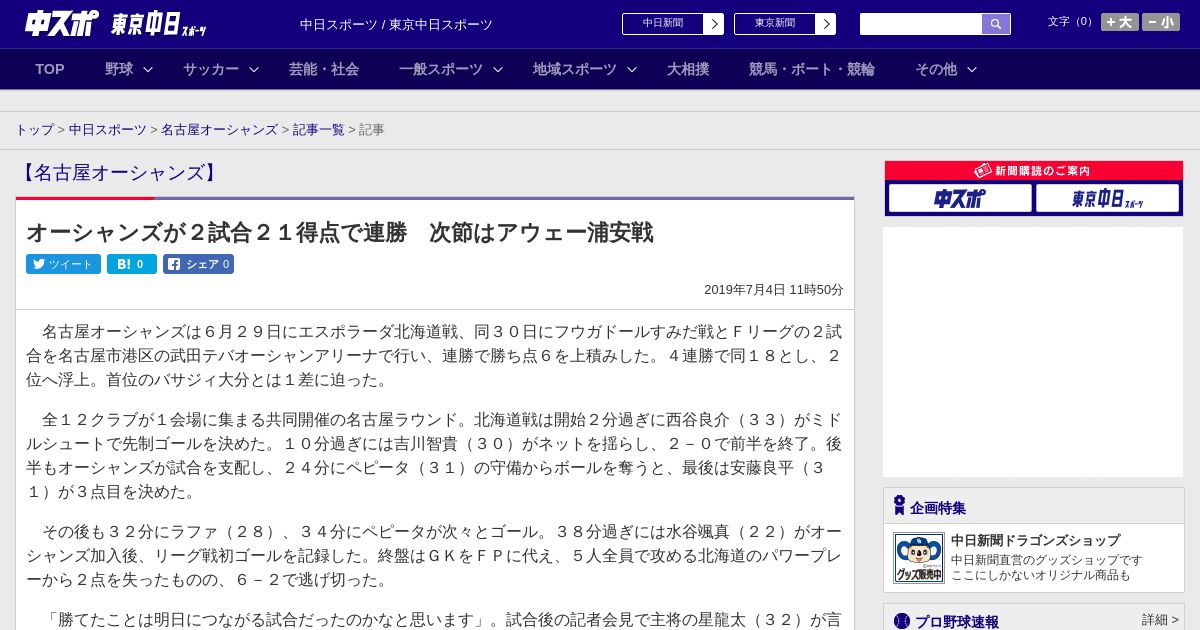This screenshot has height=630, width=1200.
Task: Share article via Facebook シェア button
Action: tap(198, 264)
